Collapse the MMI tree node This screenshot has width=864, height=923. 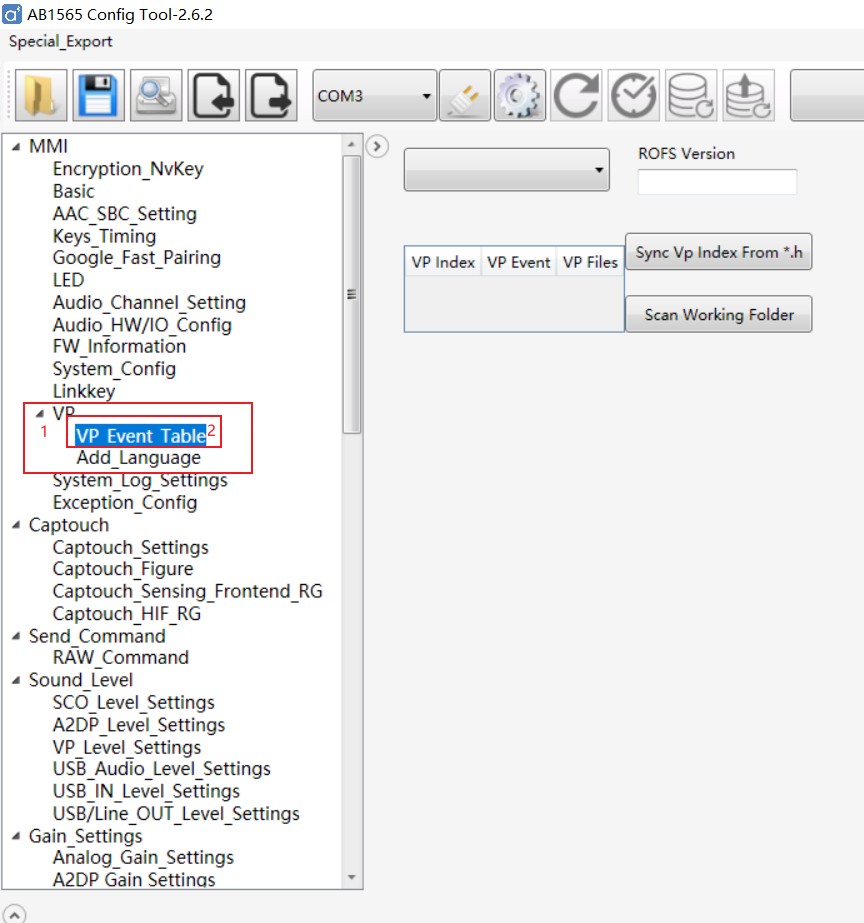coord(16,147)
